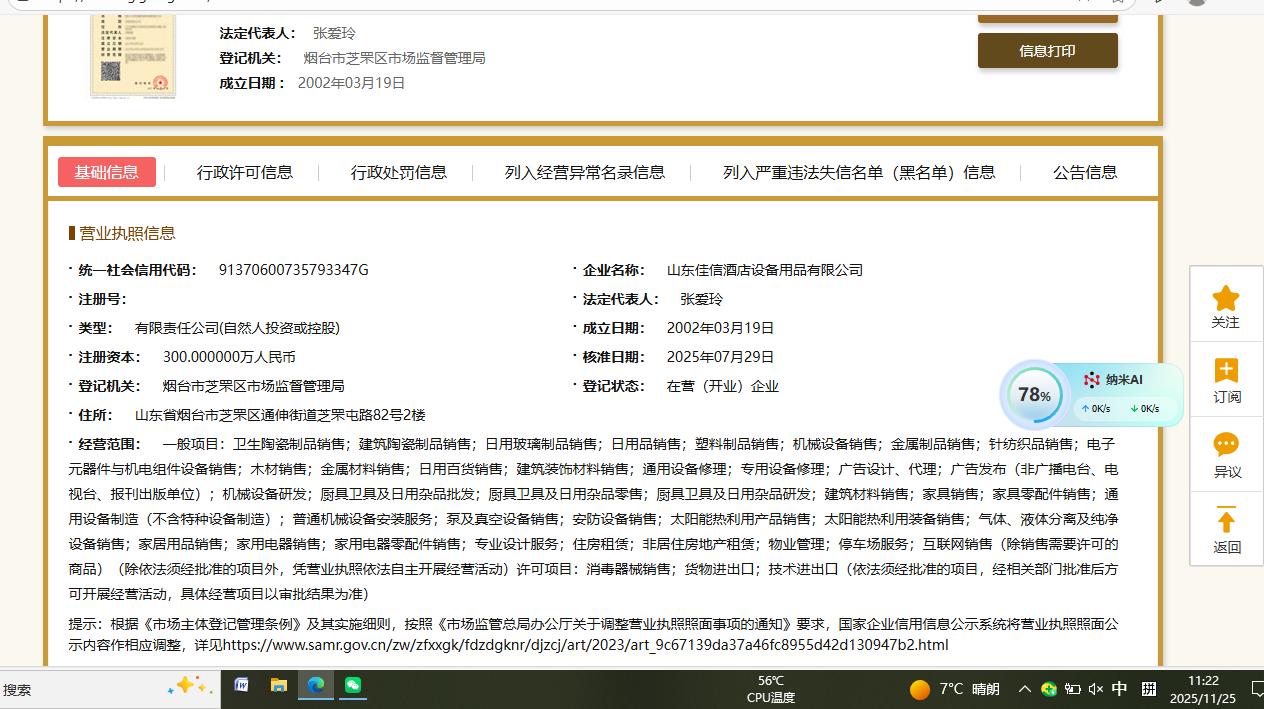The image size is (1264, 709).
Task: Click the 信息打印 button
Action: click(x=1047, y=51)
